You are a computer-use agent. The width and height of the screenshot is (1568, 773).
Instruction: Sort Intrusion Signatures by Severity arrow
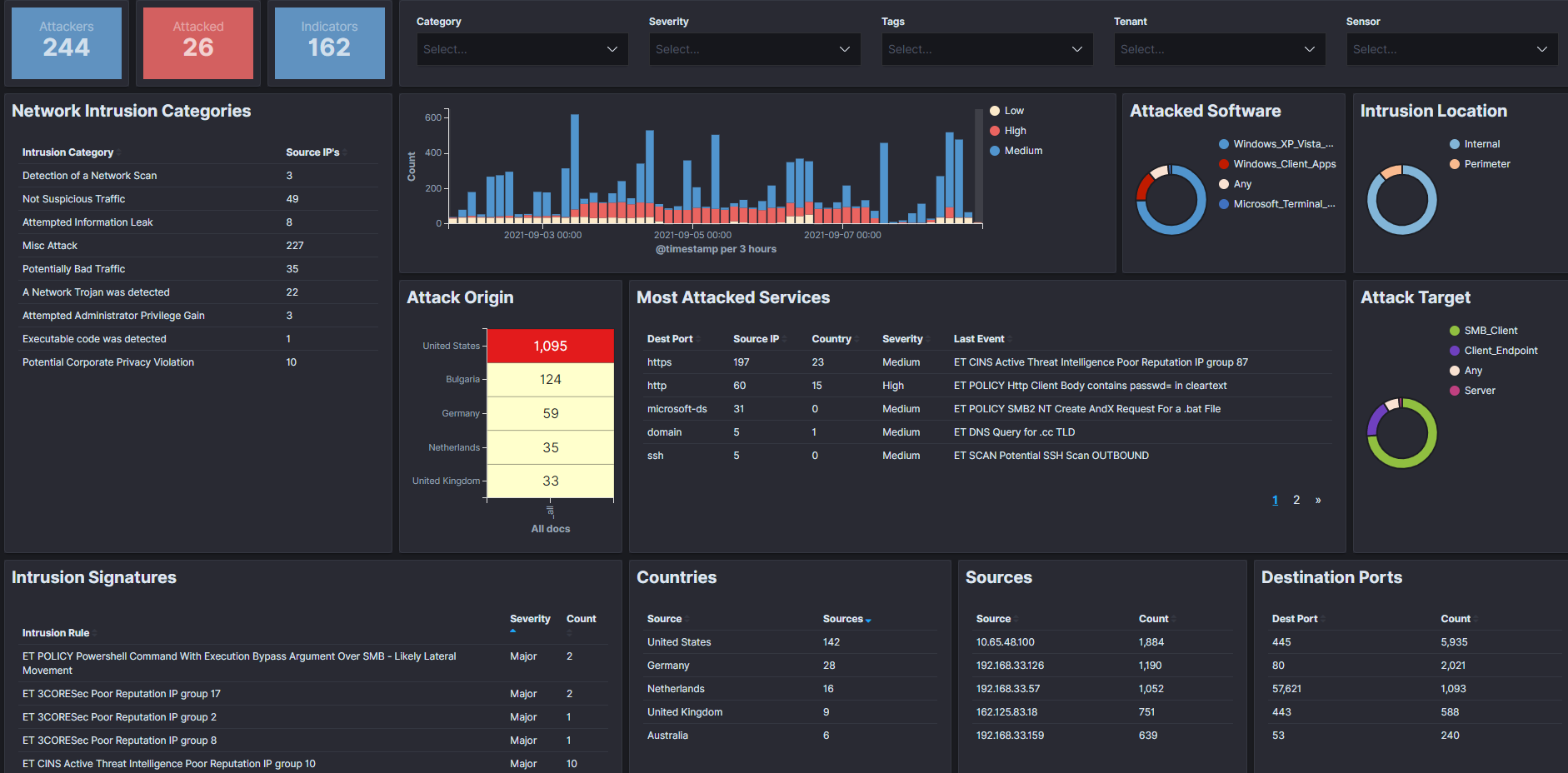(513, 631)
